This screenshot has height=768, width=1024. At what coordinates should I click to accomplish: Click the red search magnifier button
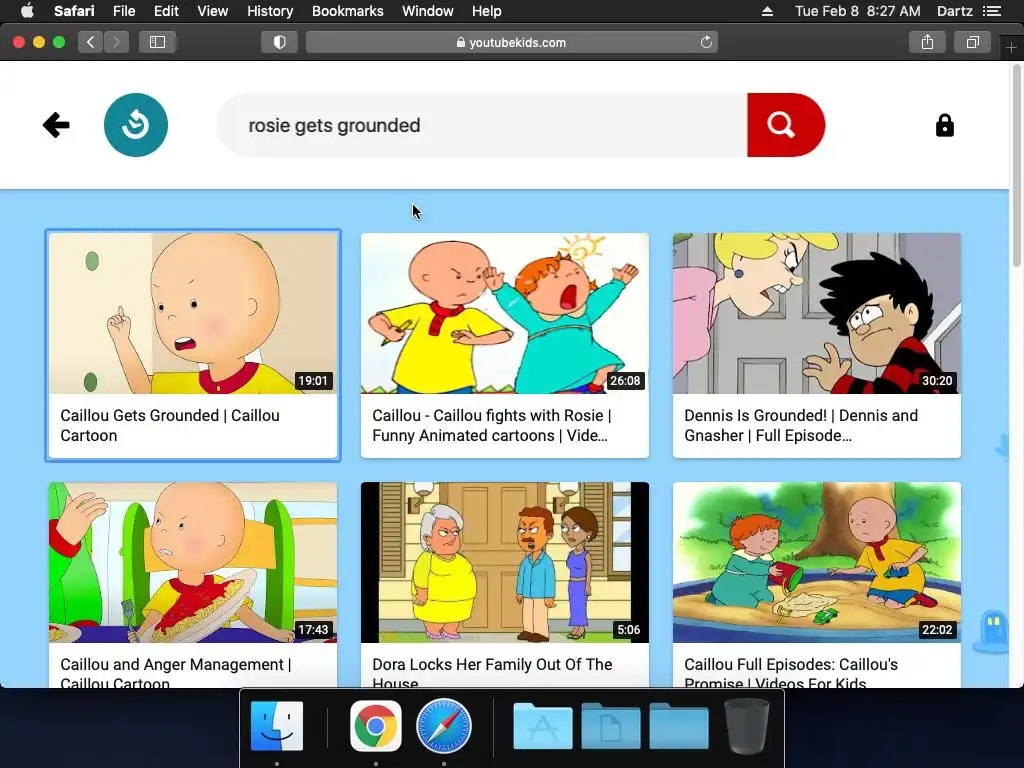click(x=786, y=125)
